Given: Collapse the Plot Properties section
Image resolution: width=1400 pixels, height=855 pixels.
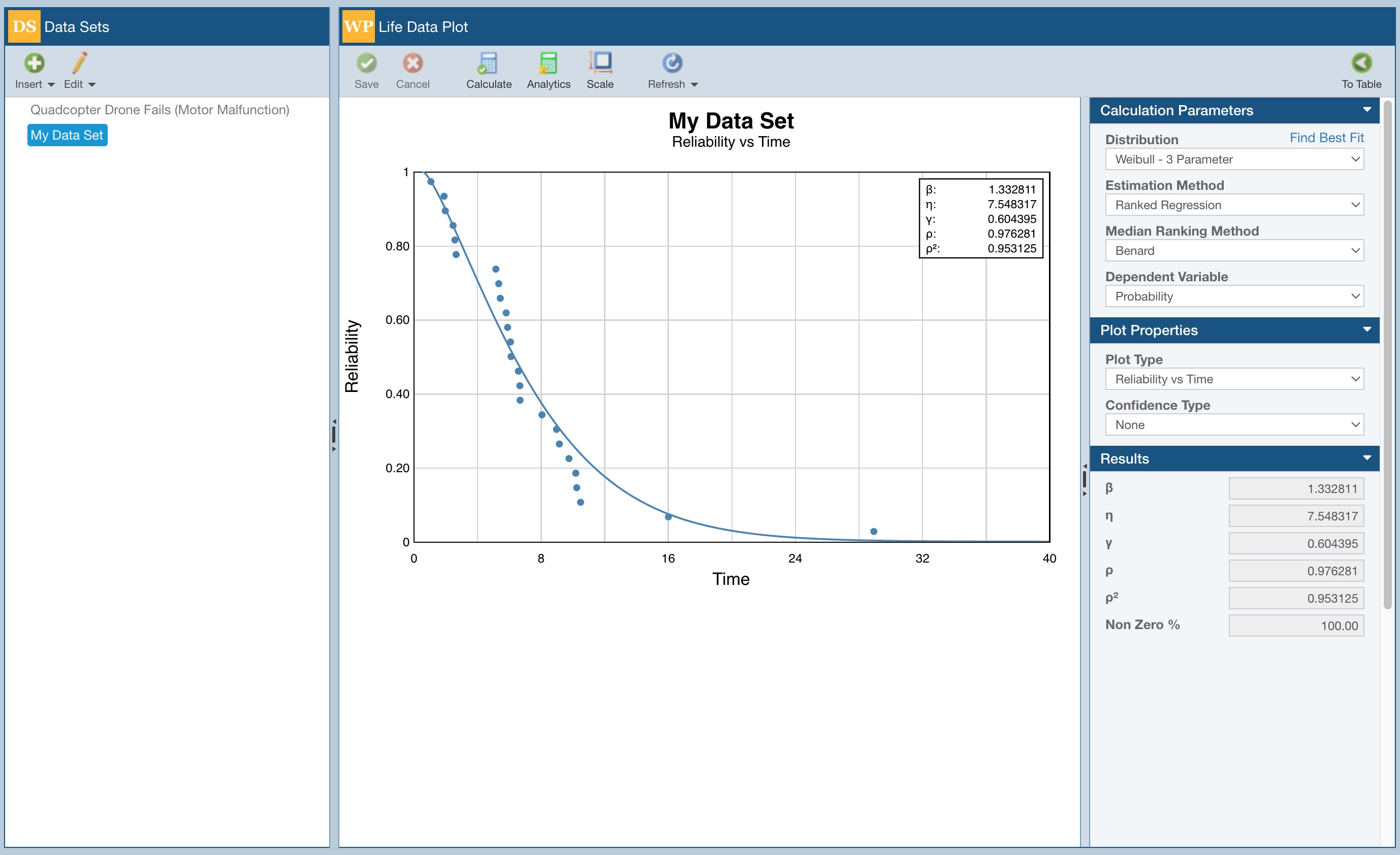Looking at the screenshot, I should [x=1366, y=330].
